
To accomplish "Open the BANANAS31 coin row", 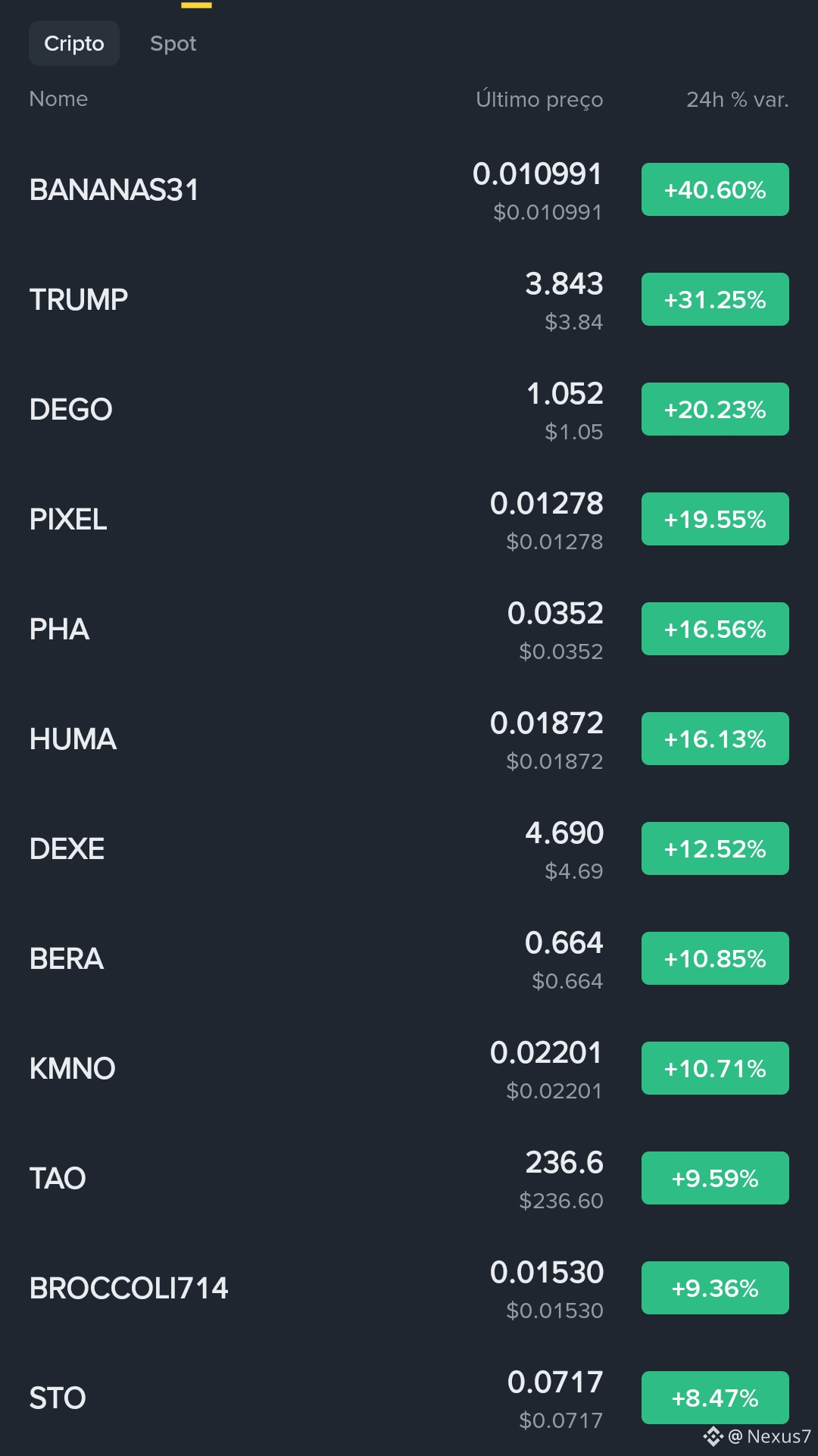I will click(409, 189).
